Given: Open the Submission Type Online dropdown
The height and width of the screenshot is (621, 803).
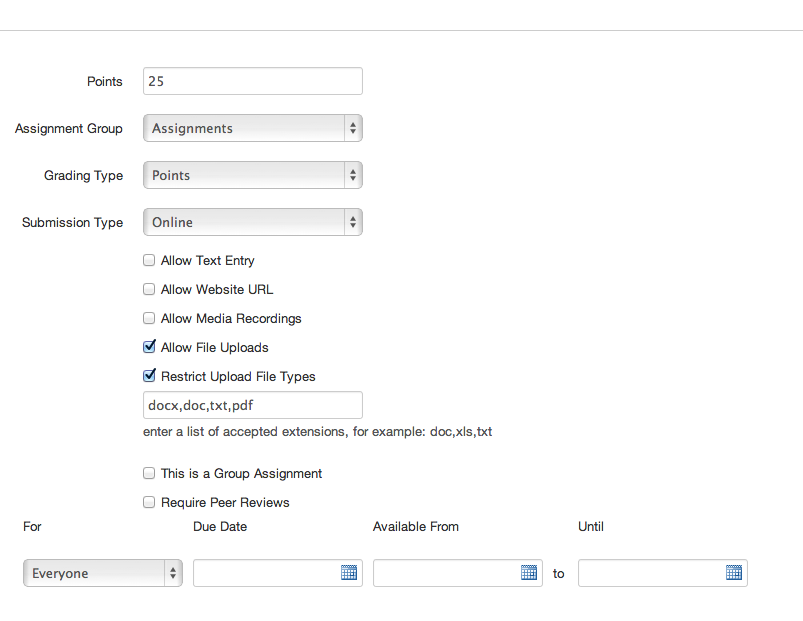Looking at the screenshot, I should [253, 222].
